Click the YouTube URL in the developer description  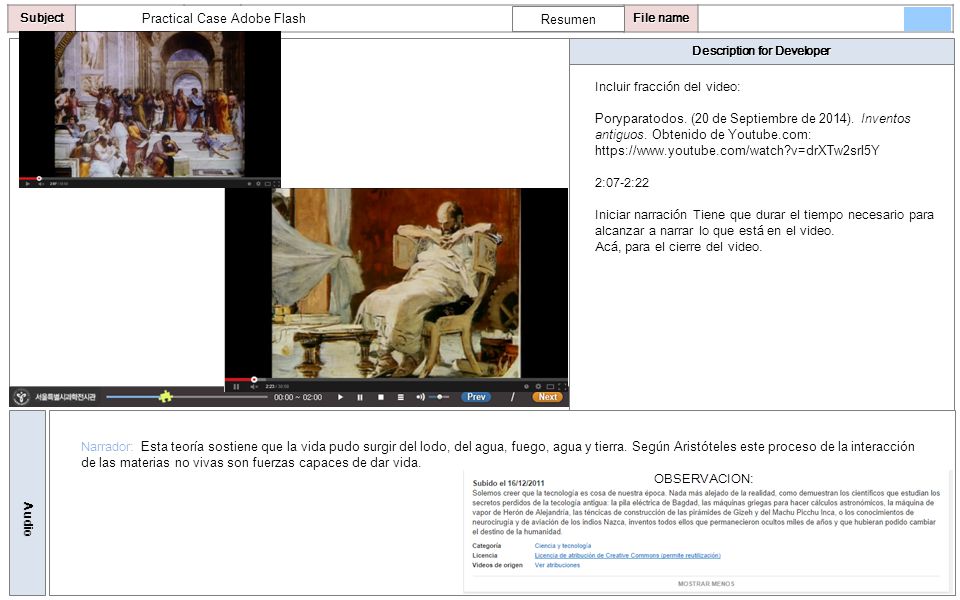(x=737, y=151)
